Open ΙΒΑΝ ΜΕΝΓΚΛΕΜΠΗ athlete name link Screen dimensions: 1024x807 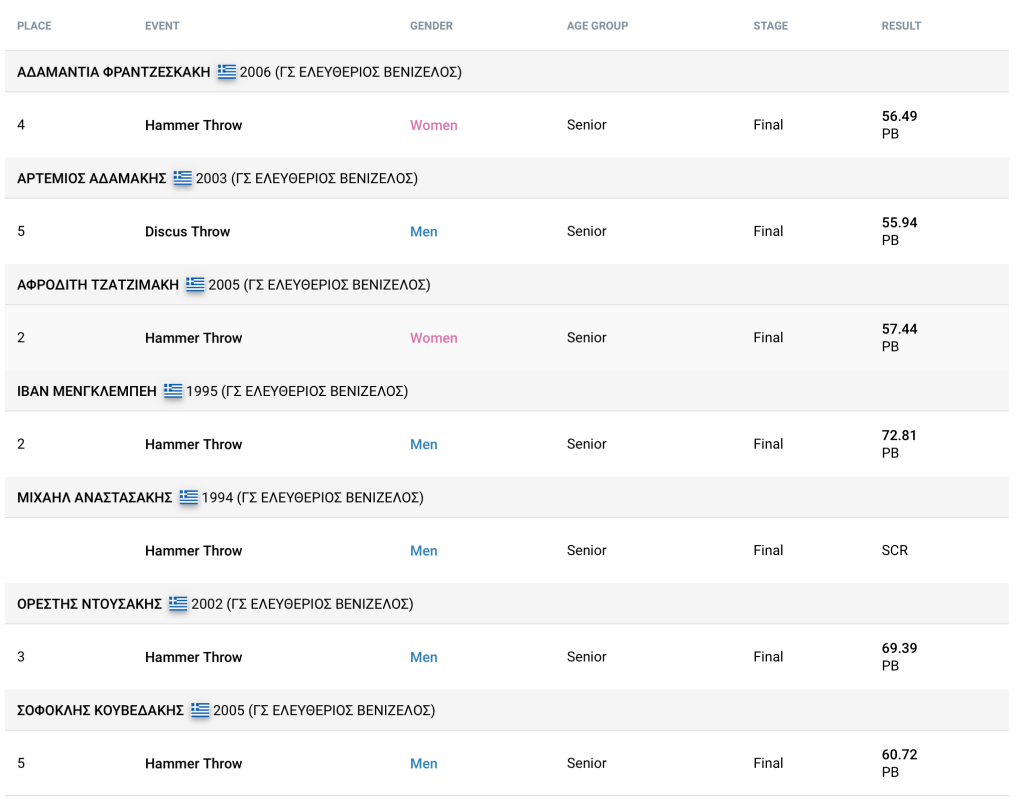[87, 391]
